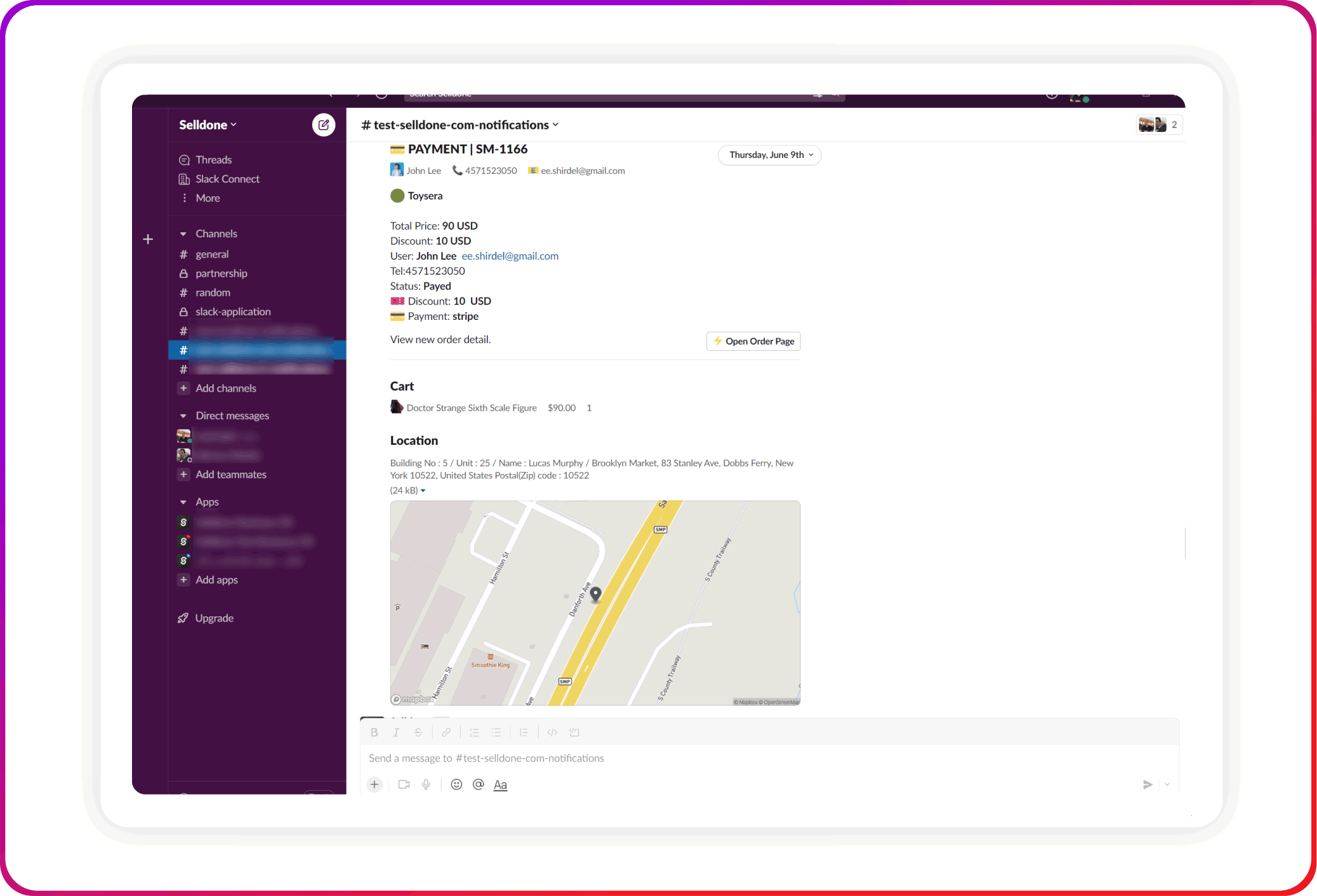Open the Thursday, June 9th date dropdown
The image size is (1317, 896).
point(769,155)
